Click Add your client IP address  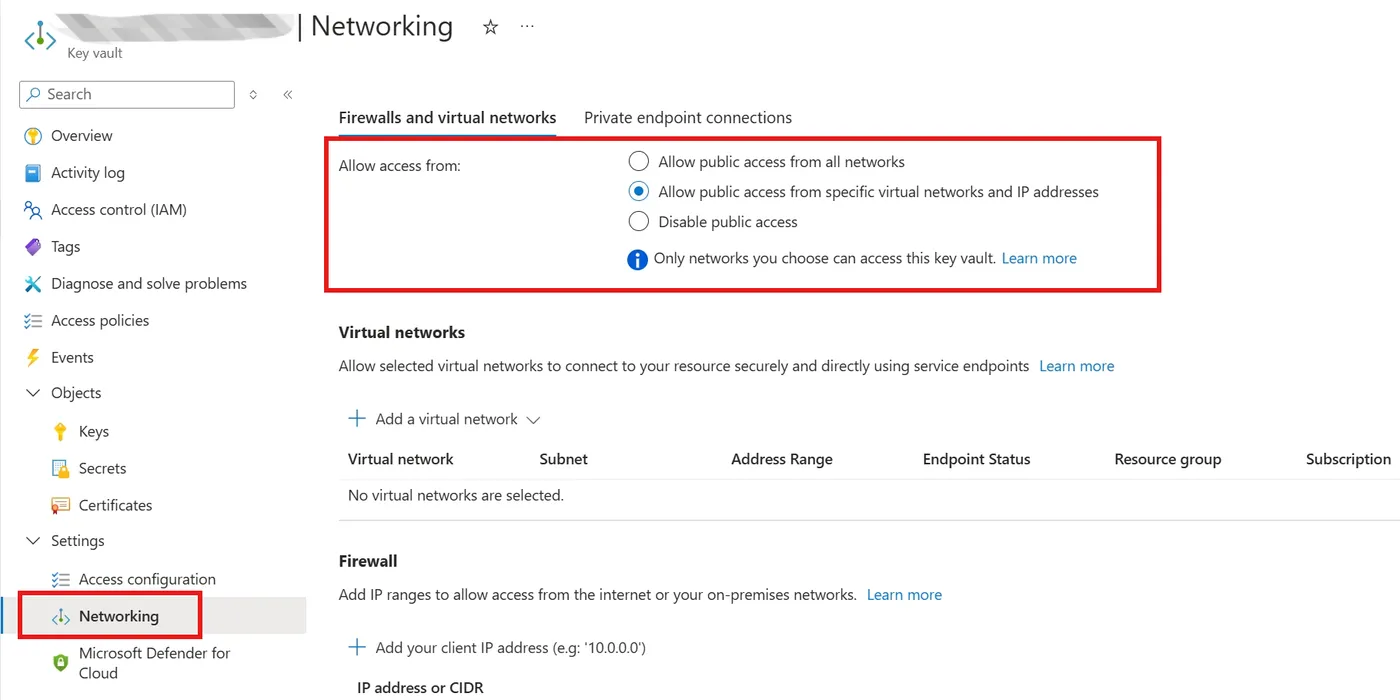497,648
